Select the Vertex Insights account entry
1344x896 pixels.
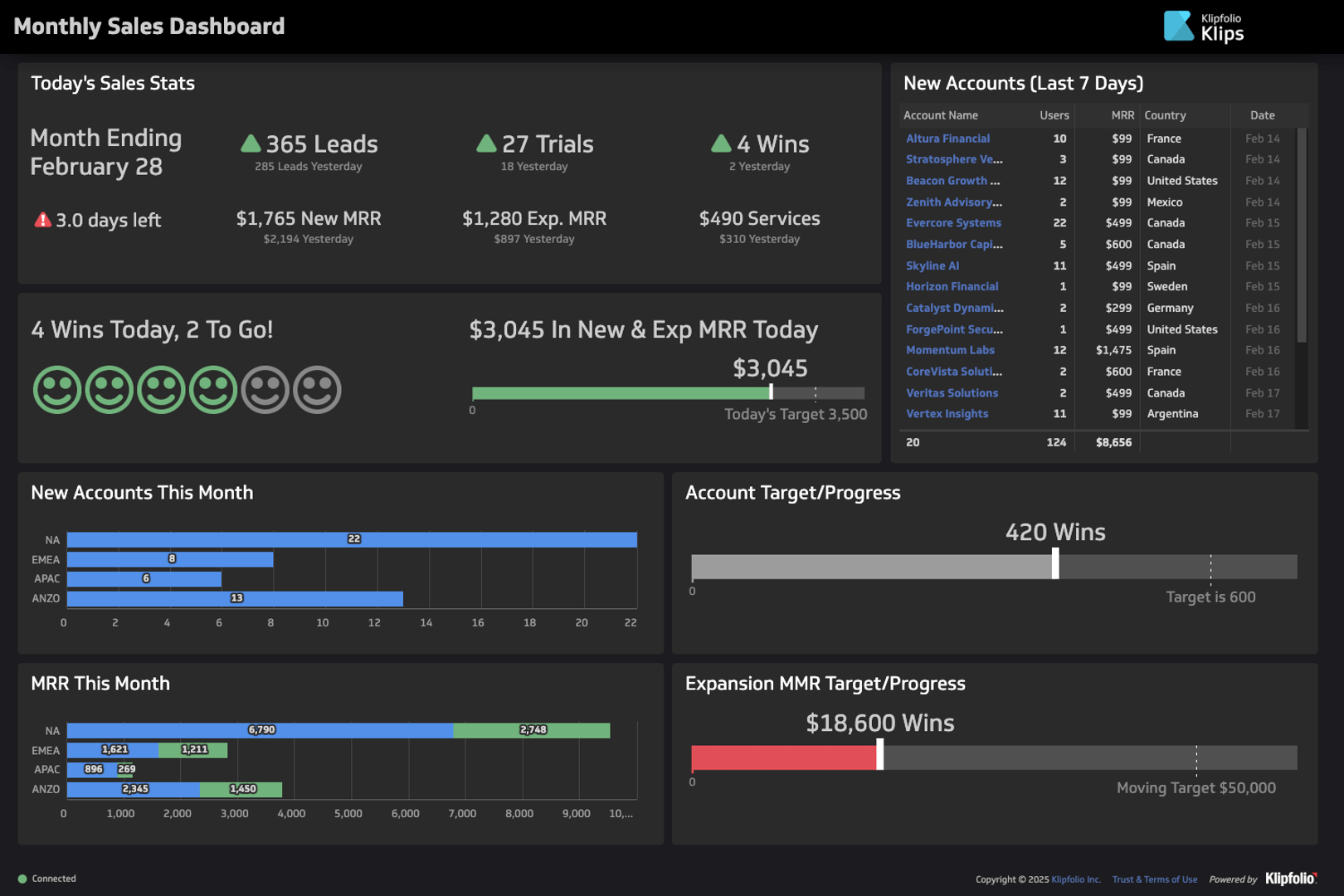pyautogui.click(x=947, y=413)
